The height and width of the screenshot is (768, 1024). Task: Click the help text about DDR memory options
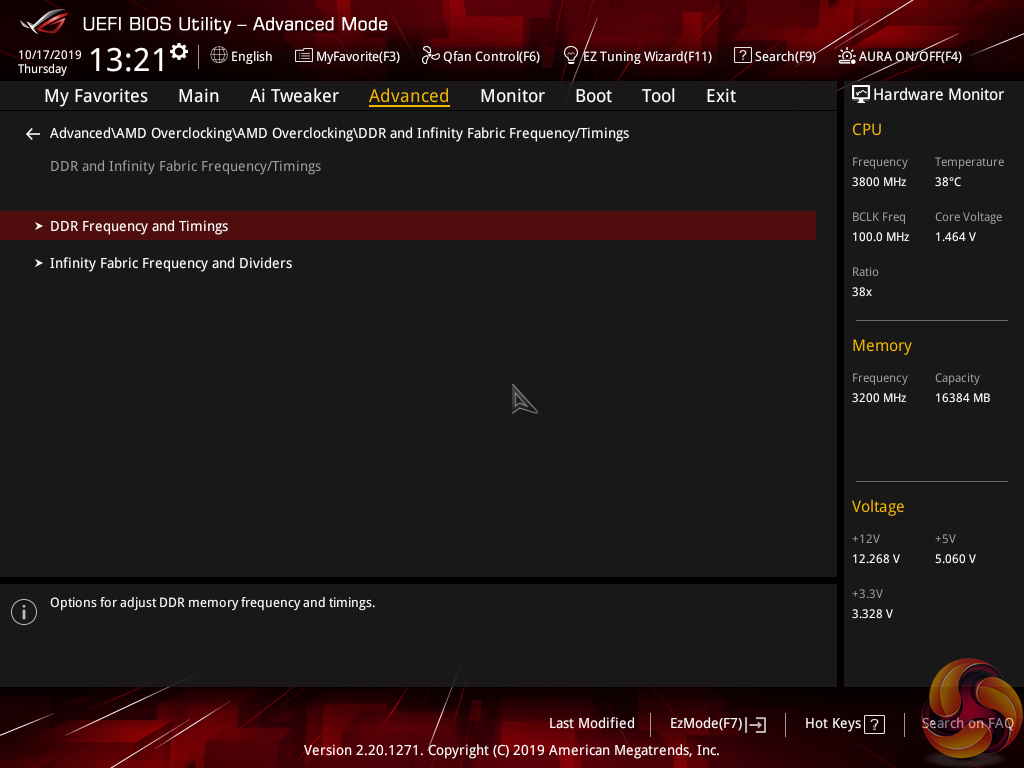(x=213, y=603)
